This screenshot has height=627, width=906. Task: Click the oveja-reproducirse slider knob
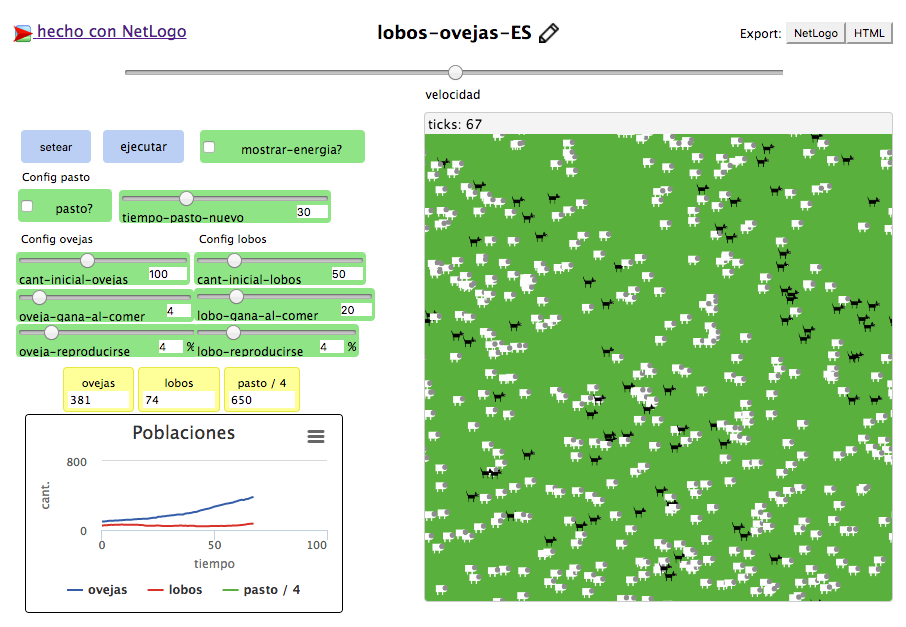pos(51,332)
